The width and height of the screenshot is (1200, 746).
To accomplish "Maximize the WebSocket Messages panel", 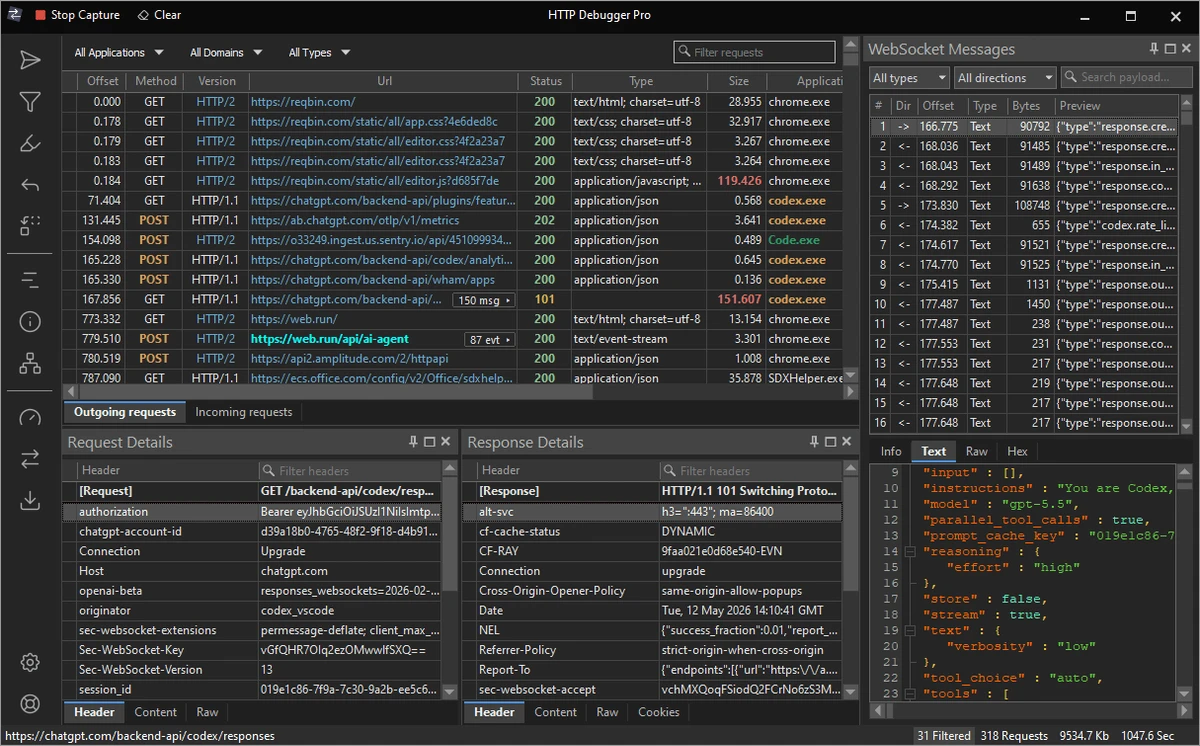I will point(1169,49).
